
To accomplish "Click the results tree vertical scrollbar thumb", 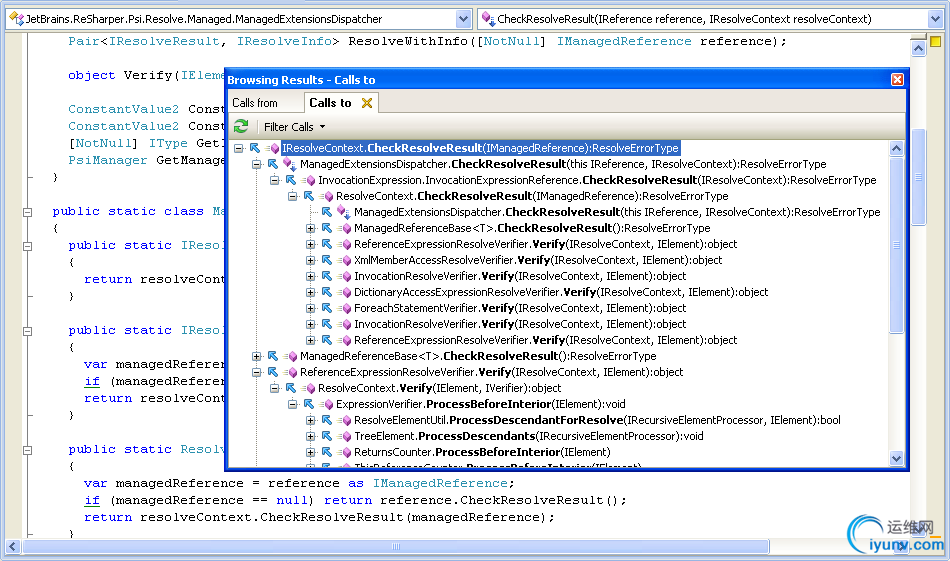I will [896, 245].
